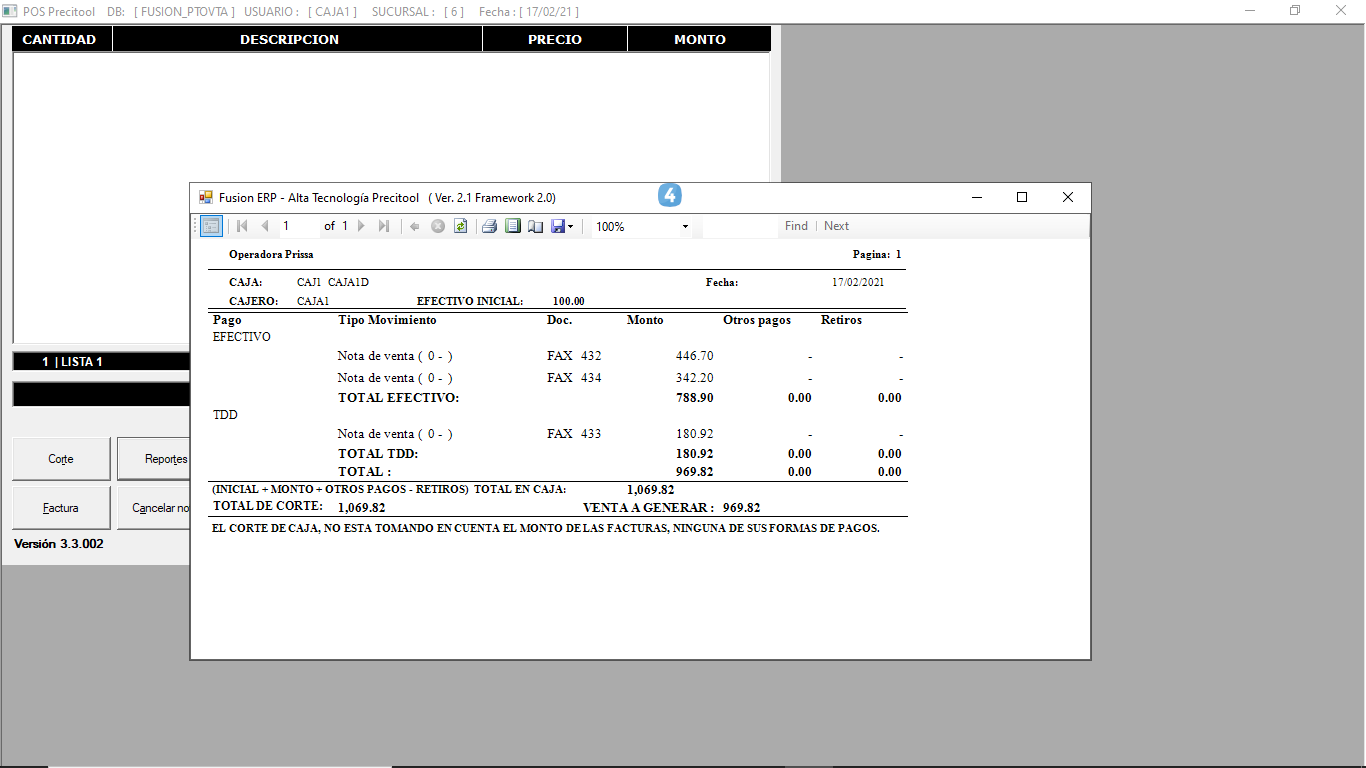Click document number FAX 434
Image resolution: width=1366 pixels, height=768 pixels.
[574, 378]
